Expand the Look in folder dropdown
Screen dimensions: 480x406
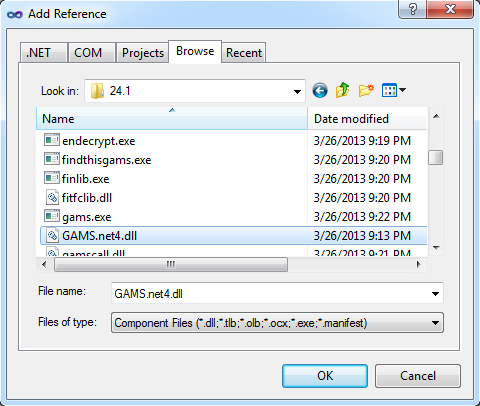click(x=297, y=91)
